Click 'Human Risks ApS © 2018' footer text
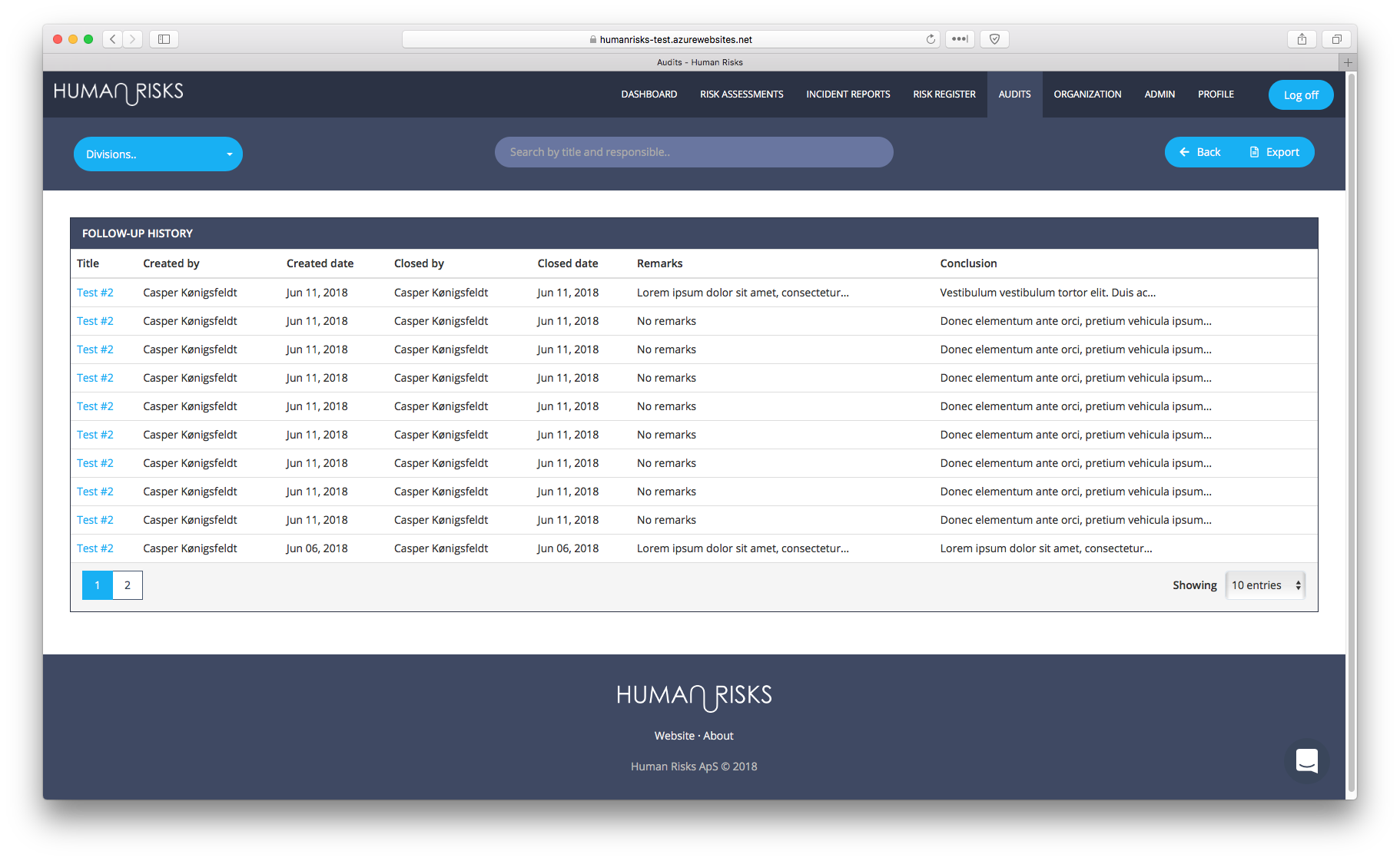The image size is (1400, 861). point(694,767)
